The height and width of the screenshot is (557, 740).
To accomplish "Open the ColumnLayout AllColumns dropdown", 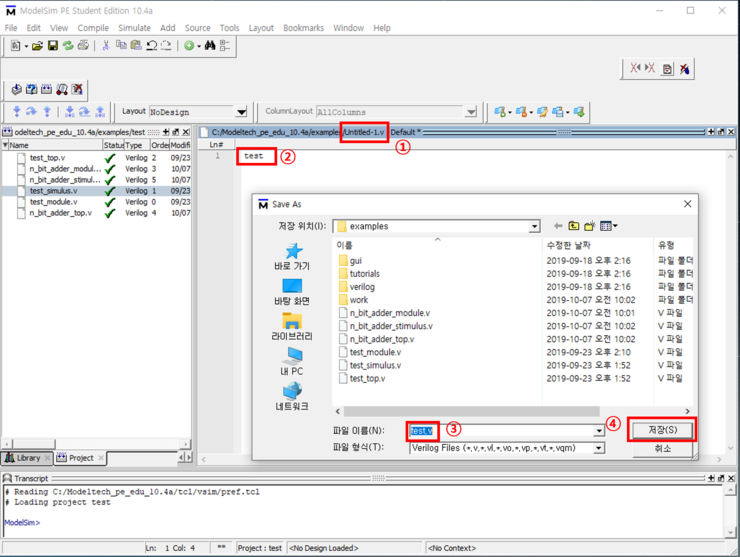I will (x=471, y=112).
